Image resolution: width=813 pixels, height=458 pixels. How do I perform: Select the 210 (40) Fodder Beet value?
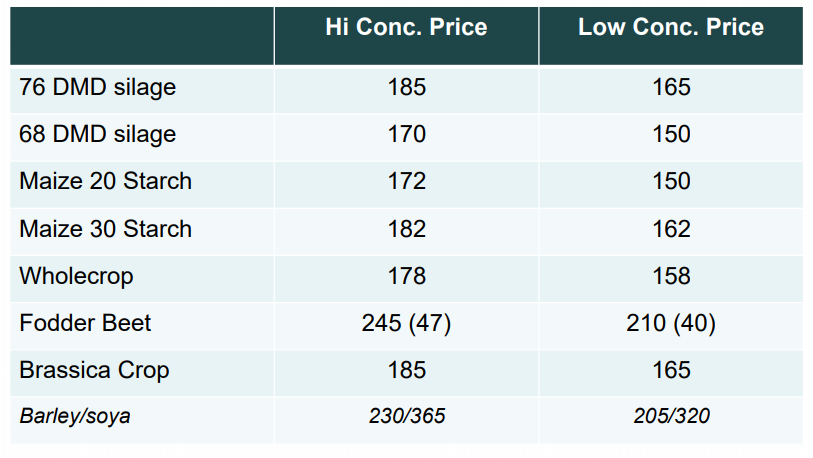pos(670,323)
